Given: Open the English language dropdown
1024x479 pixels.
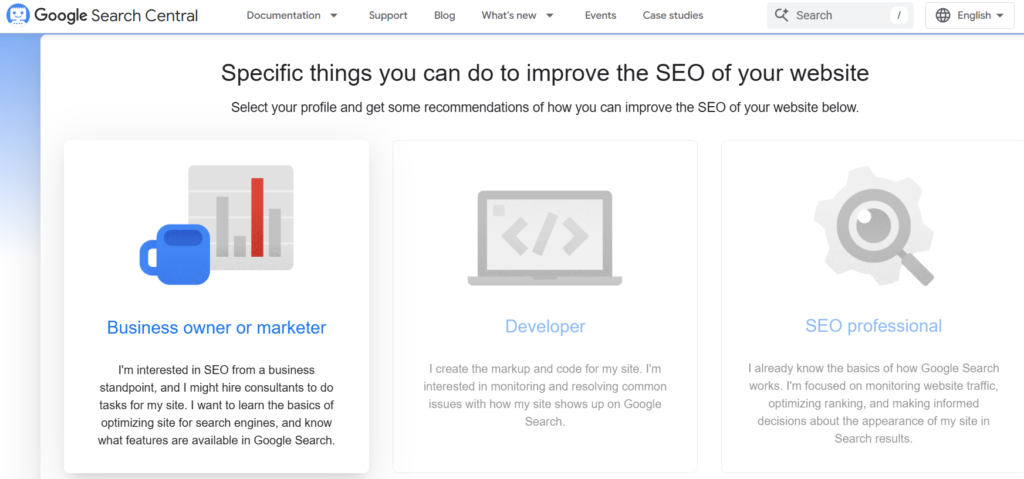Looking at the screenshot, I should pyautogui.click(x=970, y=15).
